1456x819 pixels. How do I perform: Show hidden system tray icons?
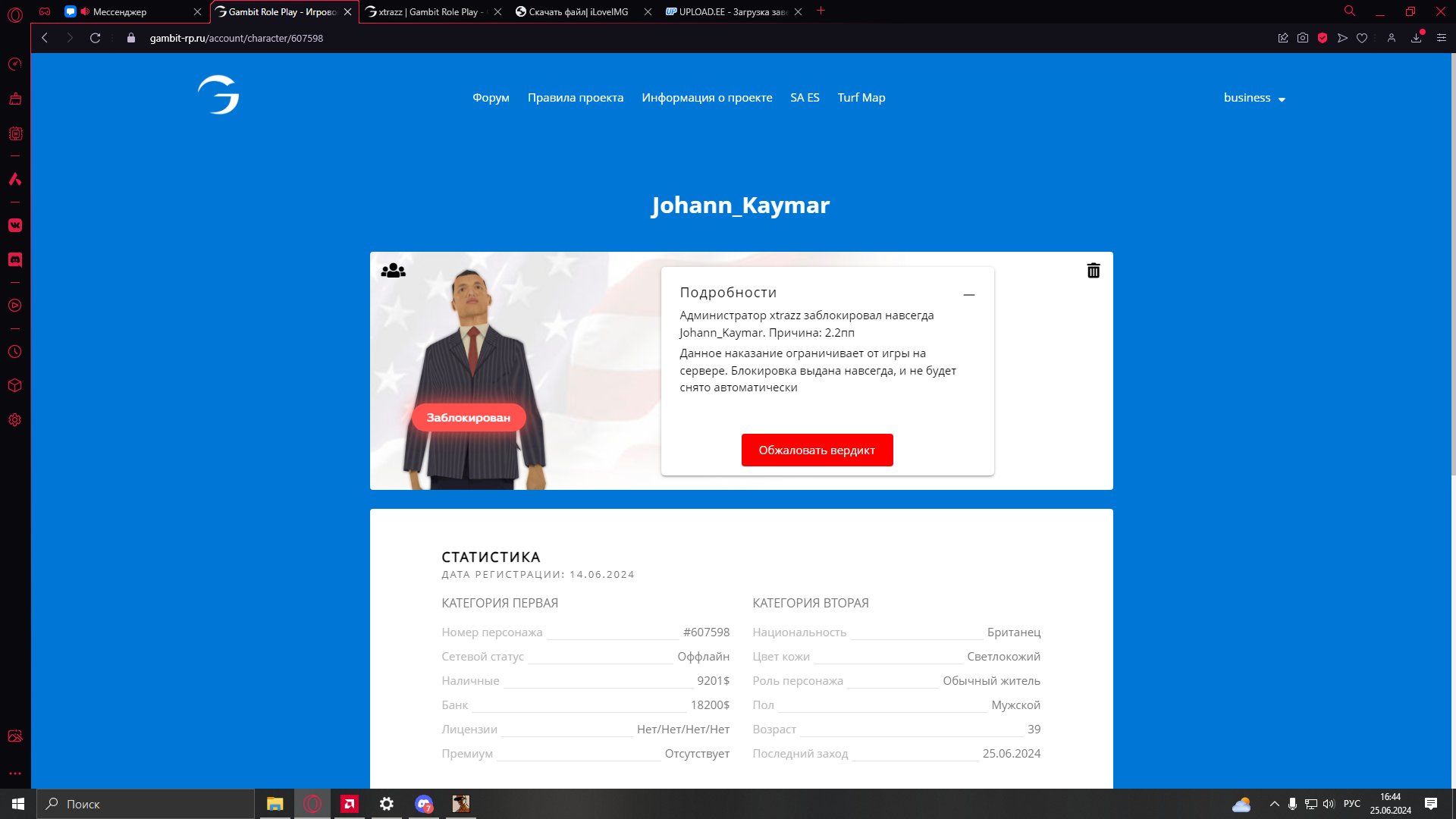coord(1274,804)
